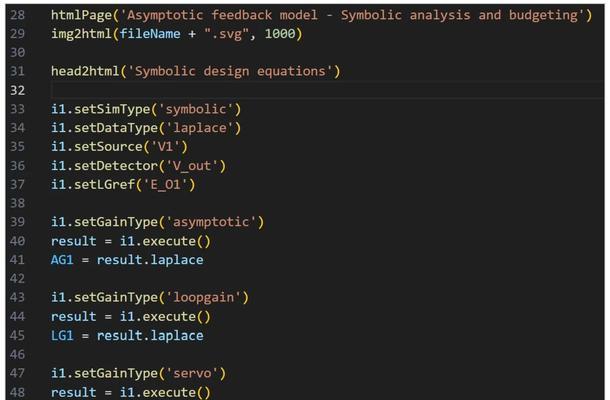Click line number 32 in gutter
Image resolution: width=610 pixels, height=400 pixels.
point(17,90)
